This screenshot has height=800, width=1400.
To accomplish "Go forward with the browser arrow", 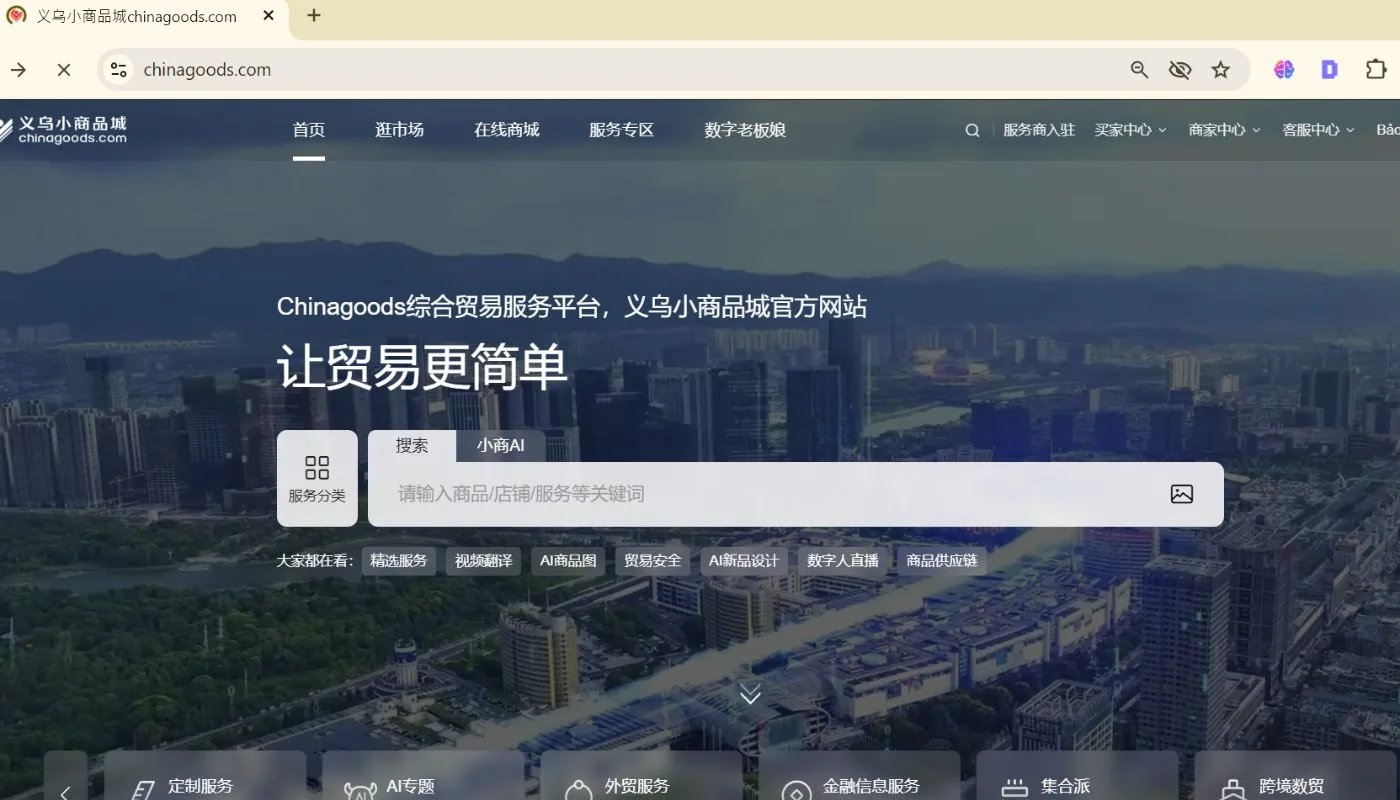I will click(x=18, y=69).
